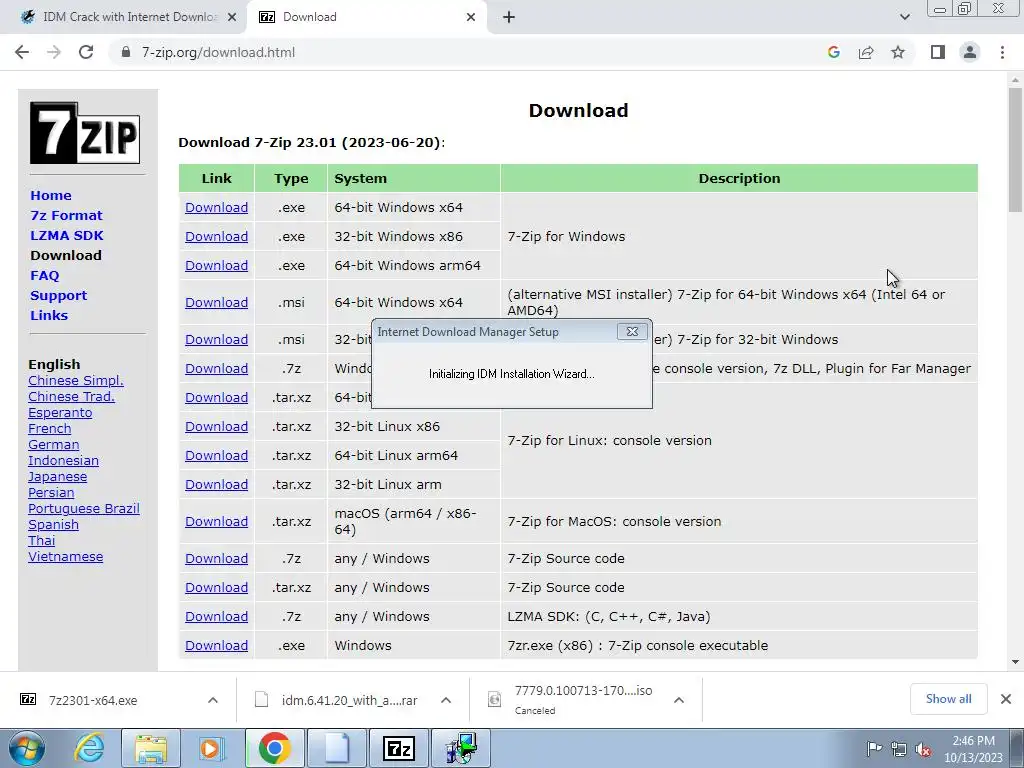Open blank document taskbar item
Viewport: 1024px width, 768px height.
336,748
